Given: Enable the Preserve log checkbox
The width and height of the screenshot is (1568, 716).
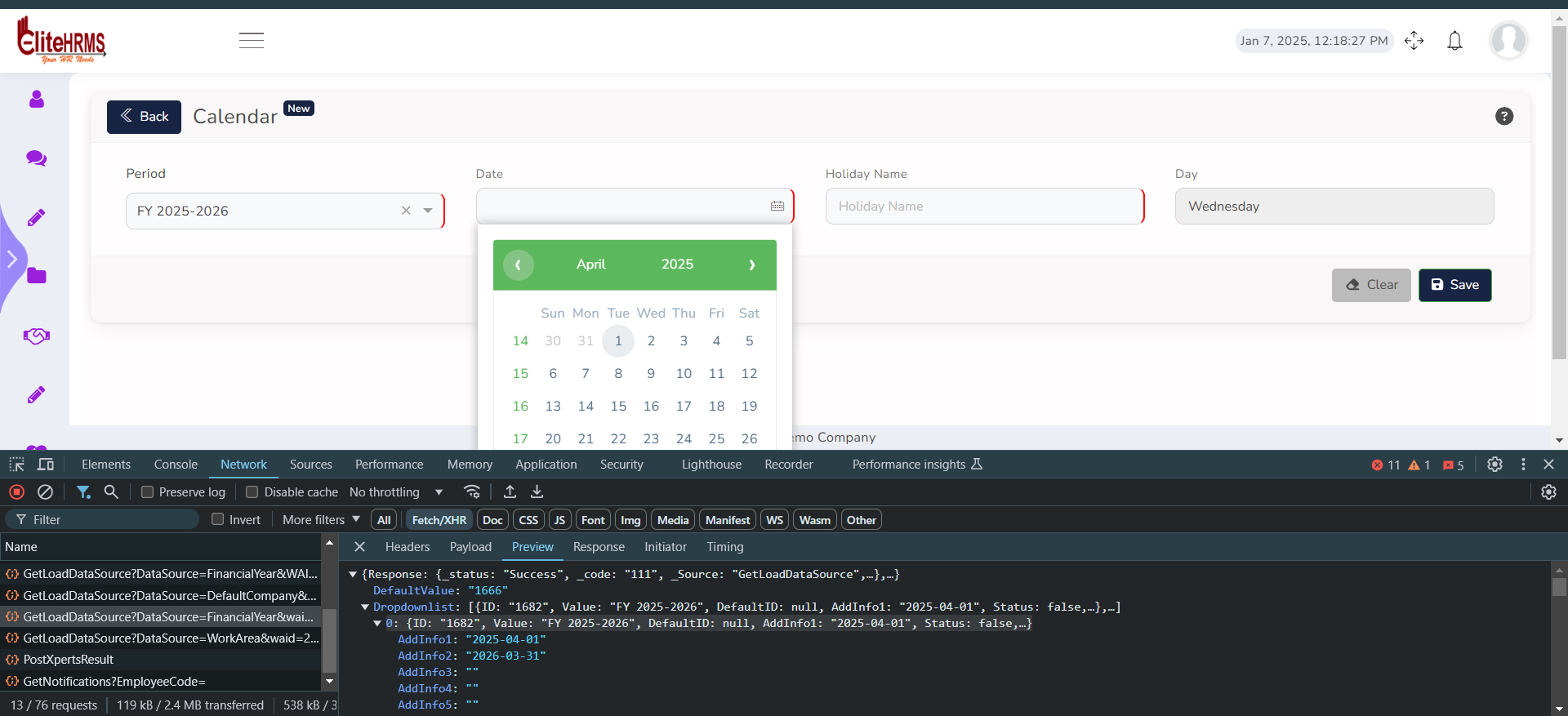Looking at the screenshot, I should [148, 491].
